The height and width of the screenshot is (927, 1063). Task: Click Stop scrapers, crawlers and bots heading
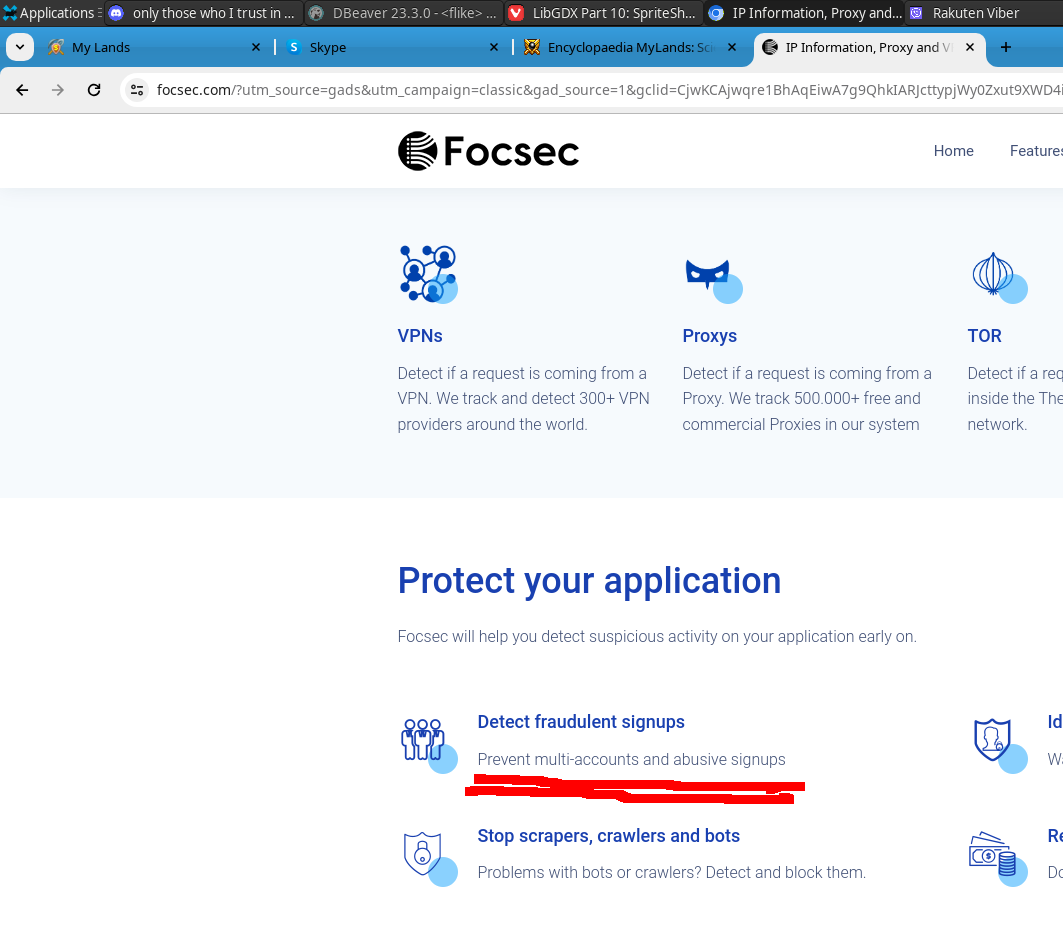(x=608, y=836)
